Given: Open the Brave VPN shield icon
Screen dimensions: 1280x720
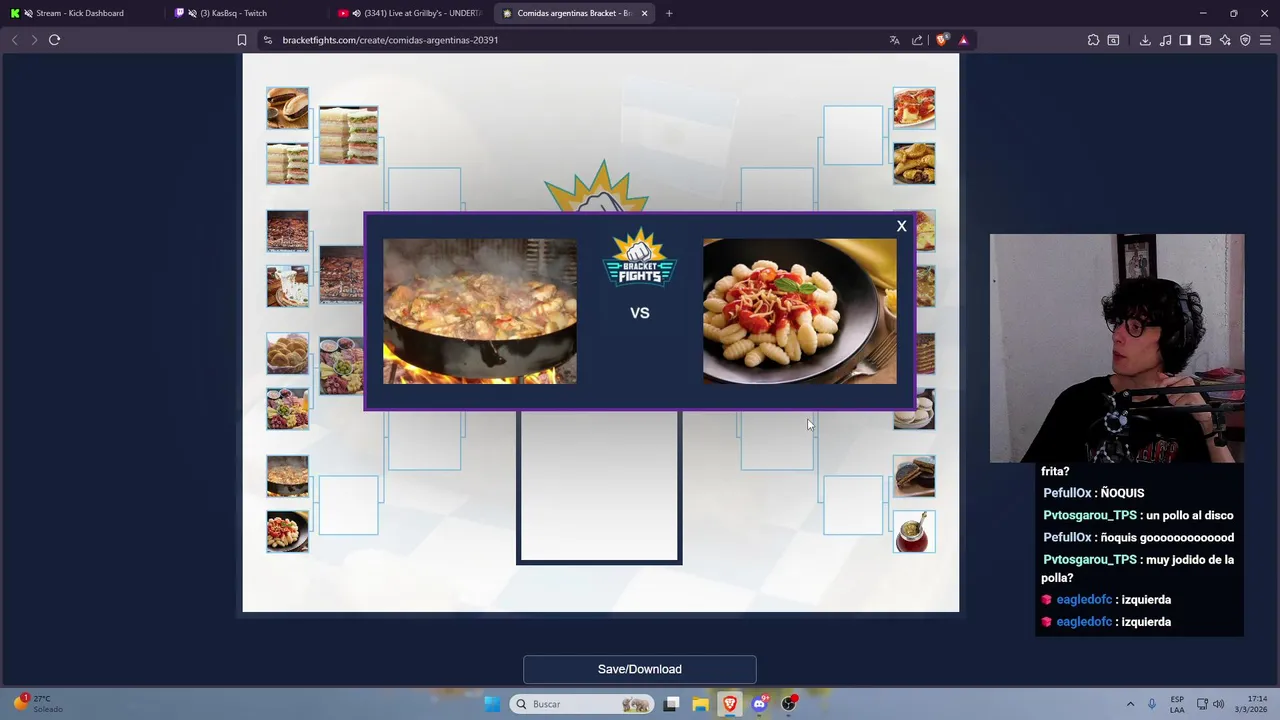Looking at the screenshot, I should pos(1245,40).
